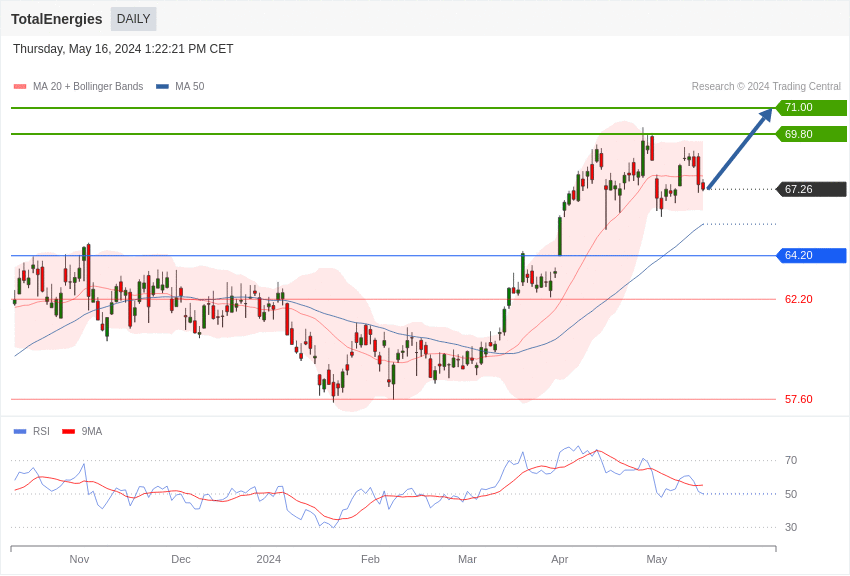Toggle the 9MA legend entry

pos(91,432)
